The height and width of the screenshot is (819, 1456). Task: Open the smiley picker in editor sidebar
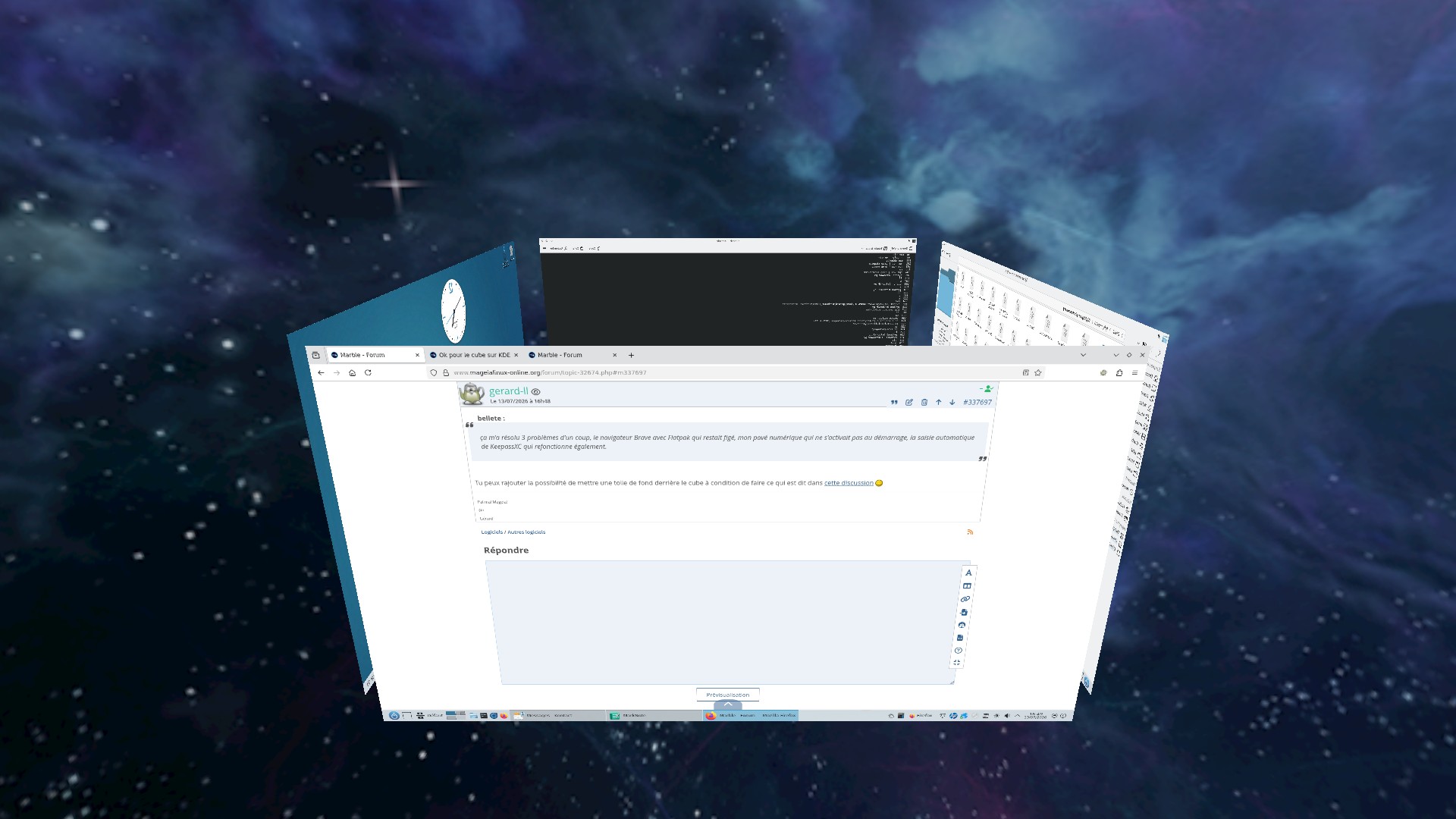(x=962, y=625)
